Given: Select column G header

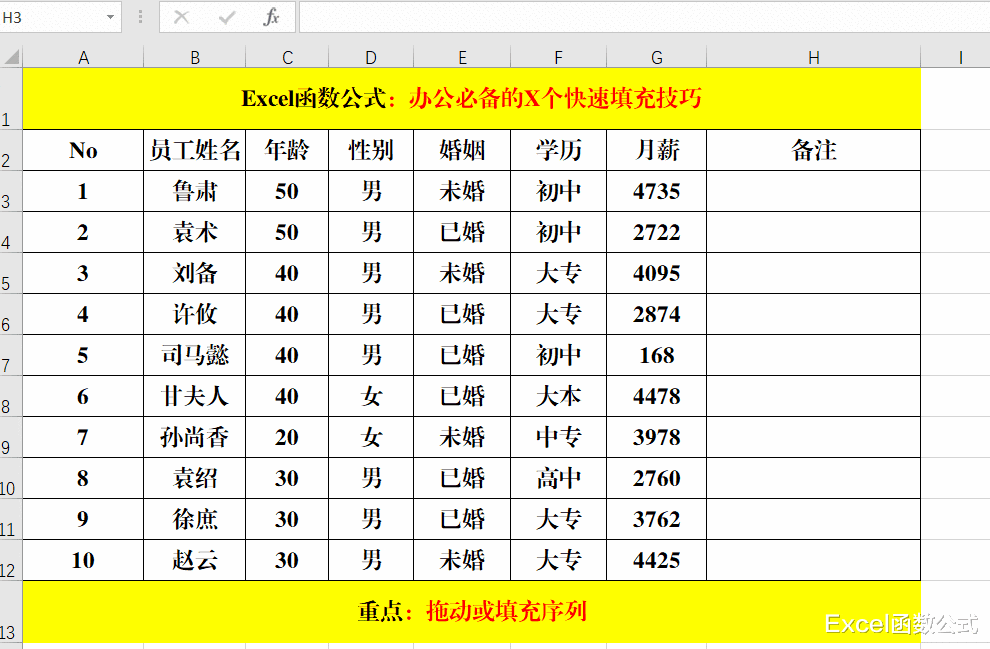Looking at the screenshot, I should click(x=657, y=58).
